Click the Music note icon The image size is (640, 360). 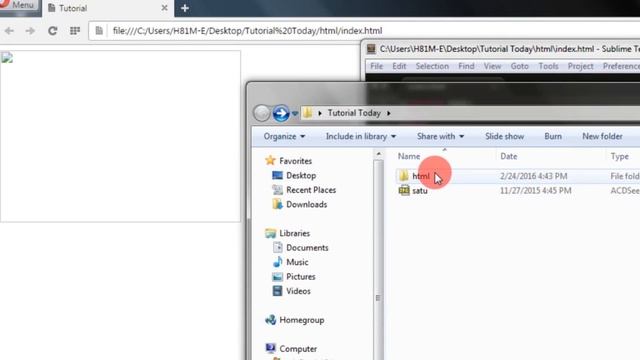pos(278,262)
